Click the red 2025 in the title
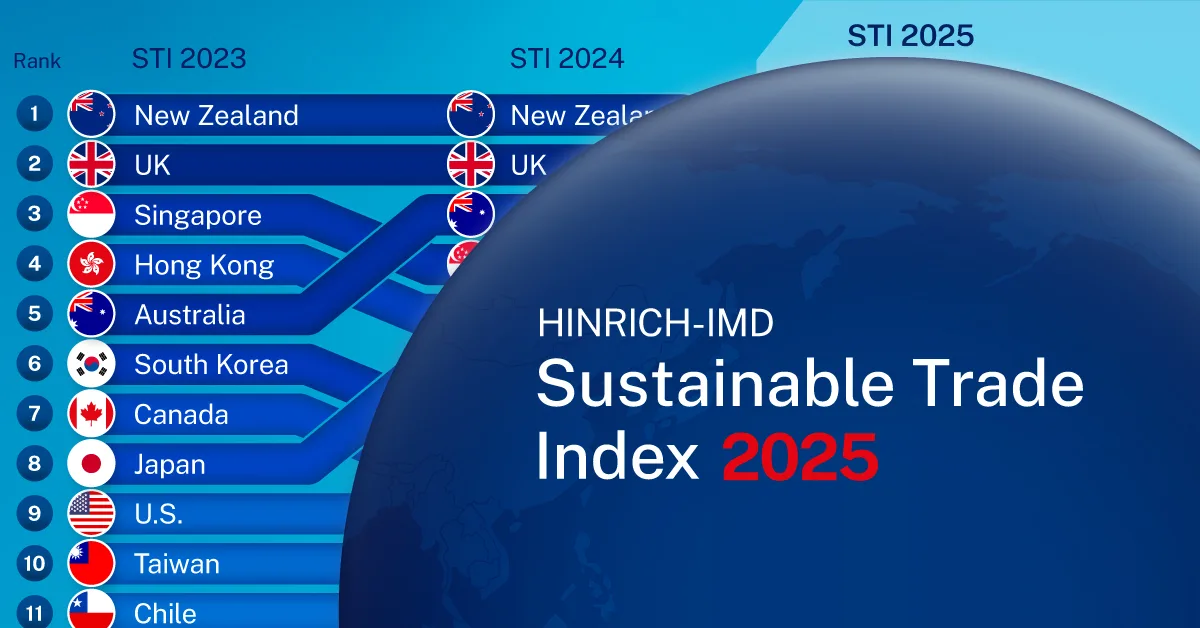 point(799,458)
